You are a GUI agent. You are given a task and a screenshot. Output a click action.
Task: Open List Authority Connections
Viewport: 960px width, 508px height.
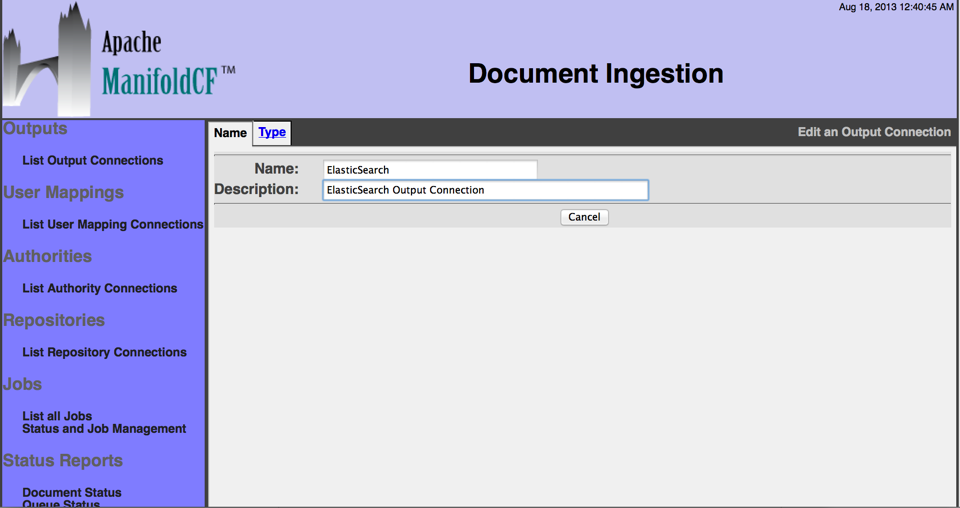tap(100, 288)
